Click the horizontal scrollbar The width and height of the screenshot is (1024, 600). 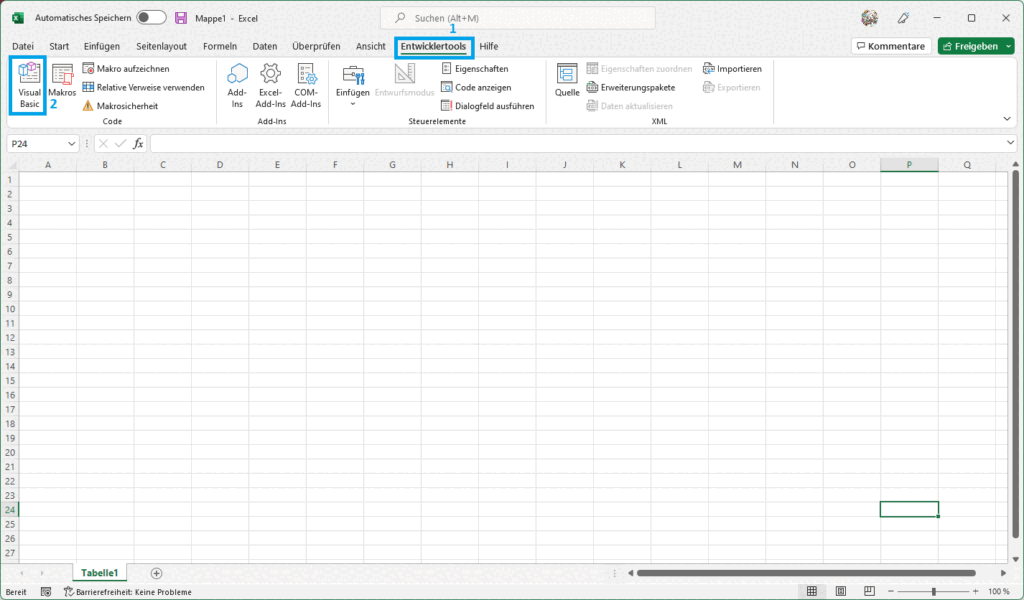pyautogui.click(x=806, y=573)
